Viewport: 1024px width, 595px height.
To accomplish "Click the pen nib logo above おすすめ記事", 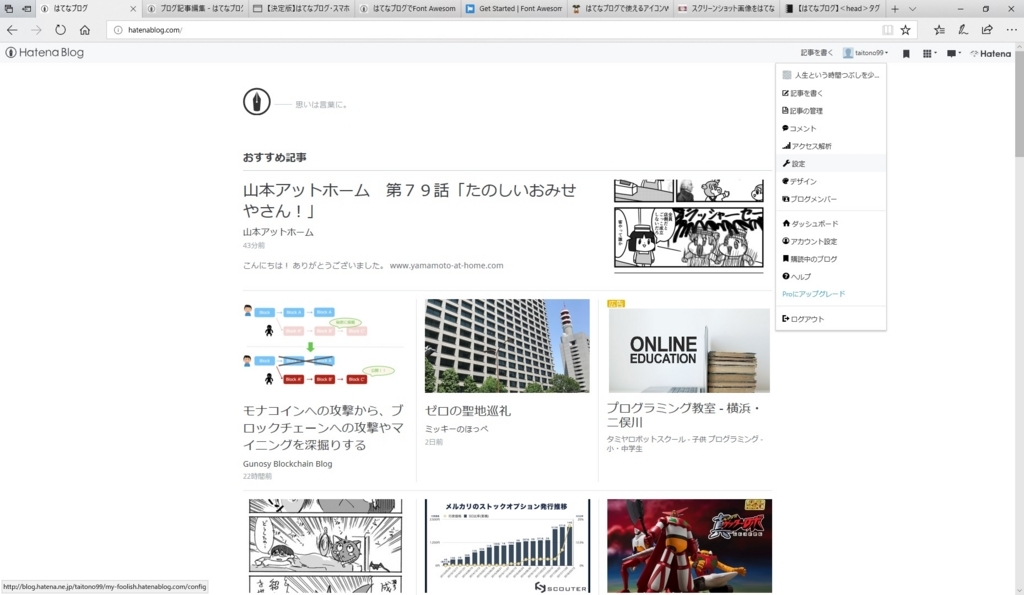I will coord(257,102).
